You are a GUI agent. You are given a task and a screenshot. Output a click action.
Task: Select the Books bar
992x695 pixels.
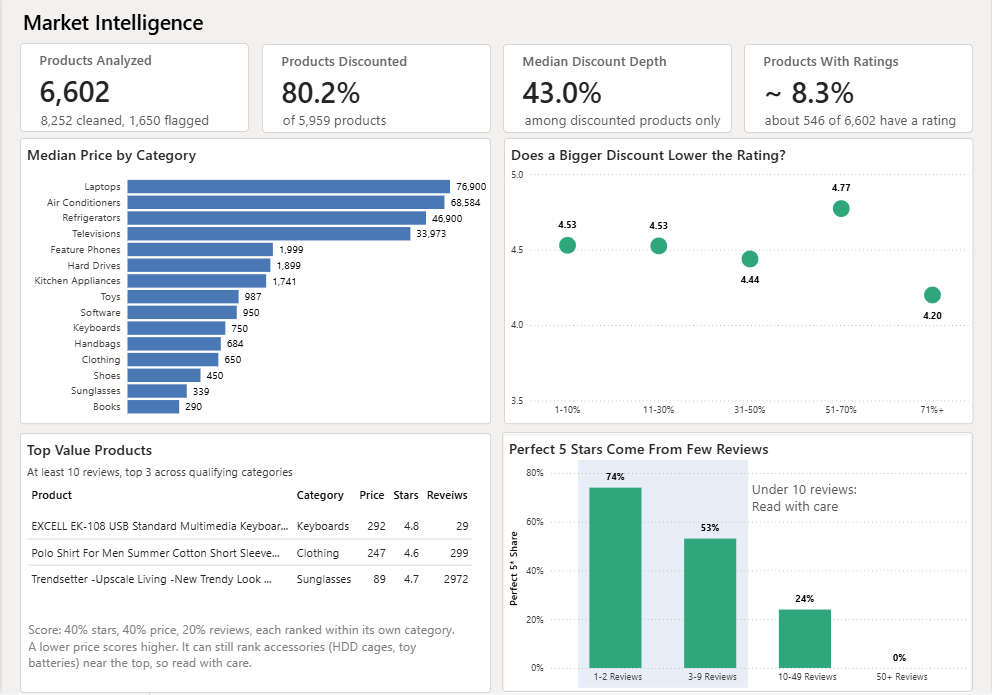coord(153,407)
